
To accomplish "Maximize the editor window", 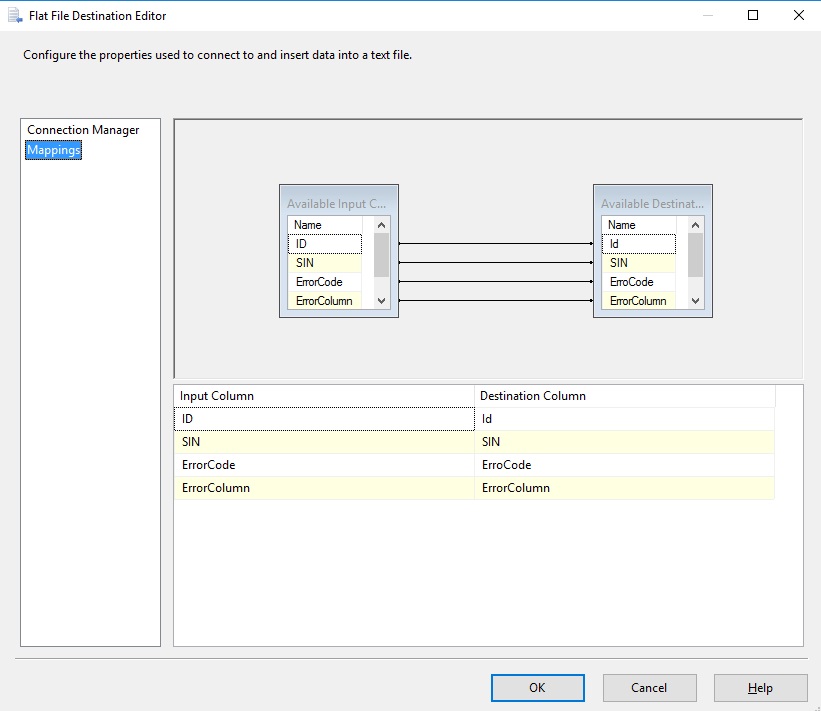I will [753, 15].
